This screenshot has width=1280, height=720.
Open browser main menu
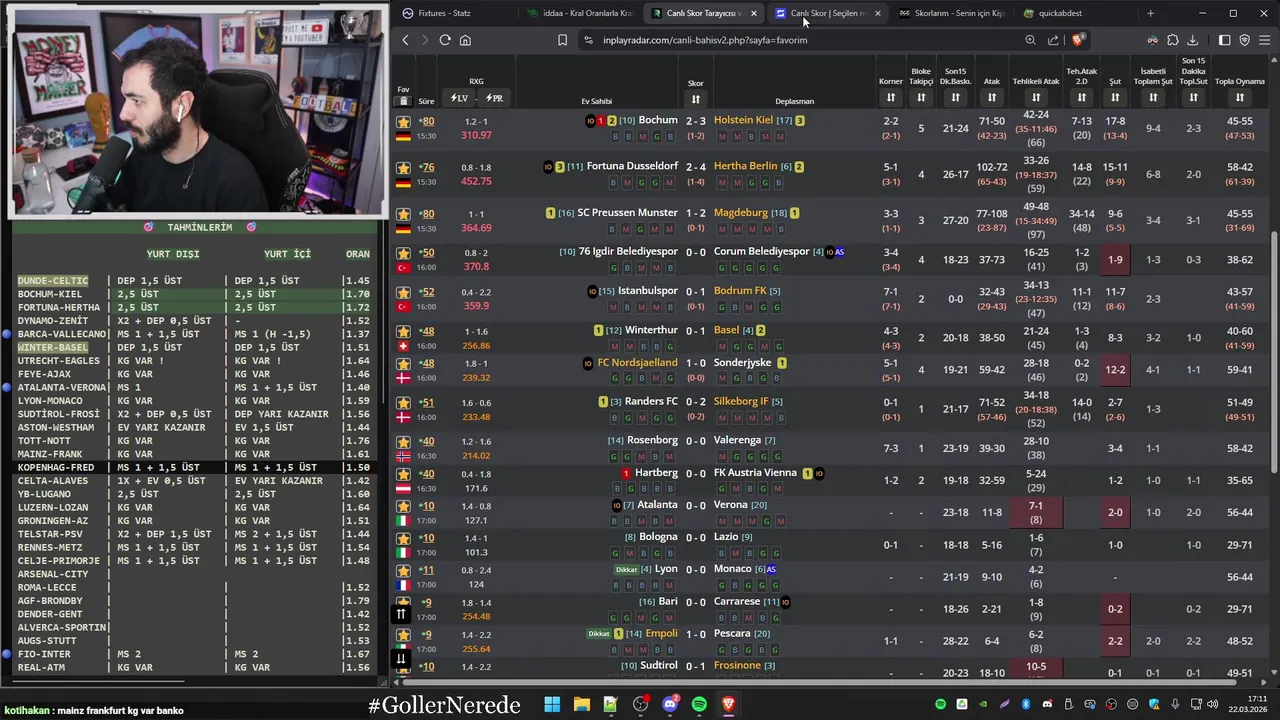[x=1265, y=40]
